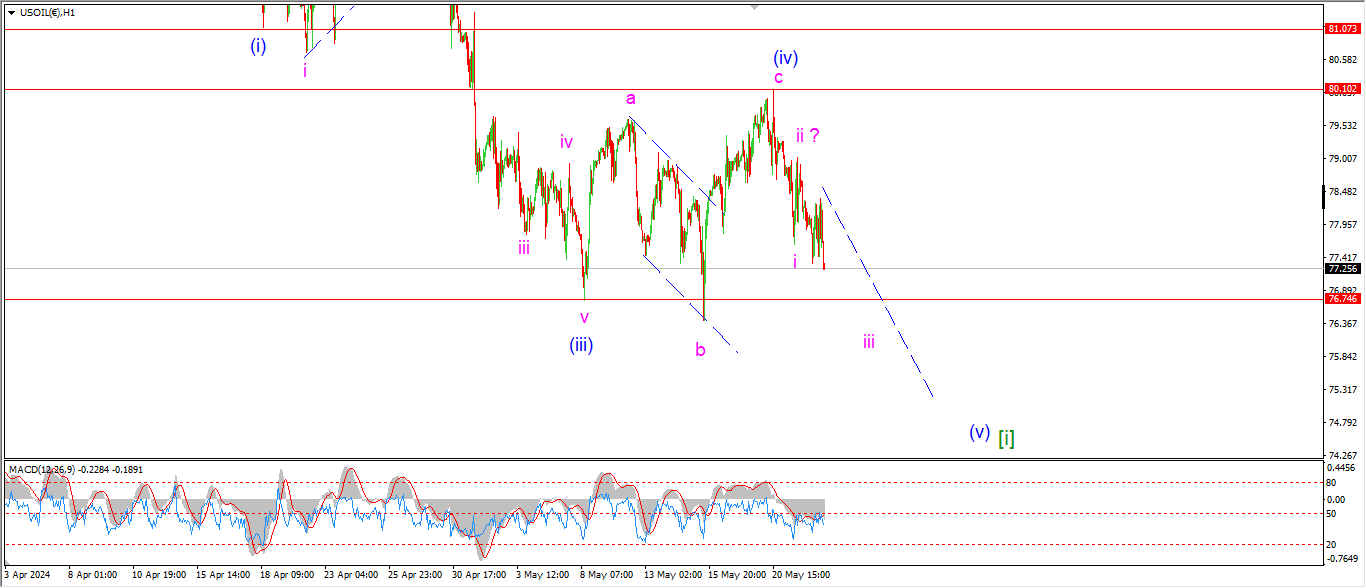Select the chart shift triangle marker at top
The height and width of the screenshot is (588, 1366).
click(x=754, y=6)
